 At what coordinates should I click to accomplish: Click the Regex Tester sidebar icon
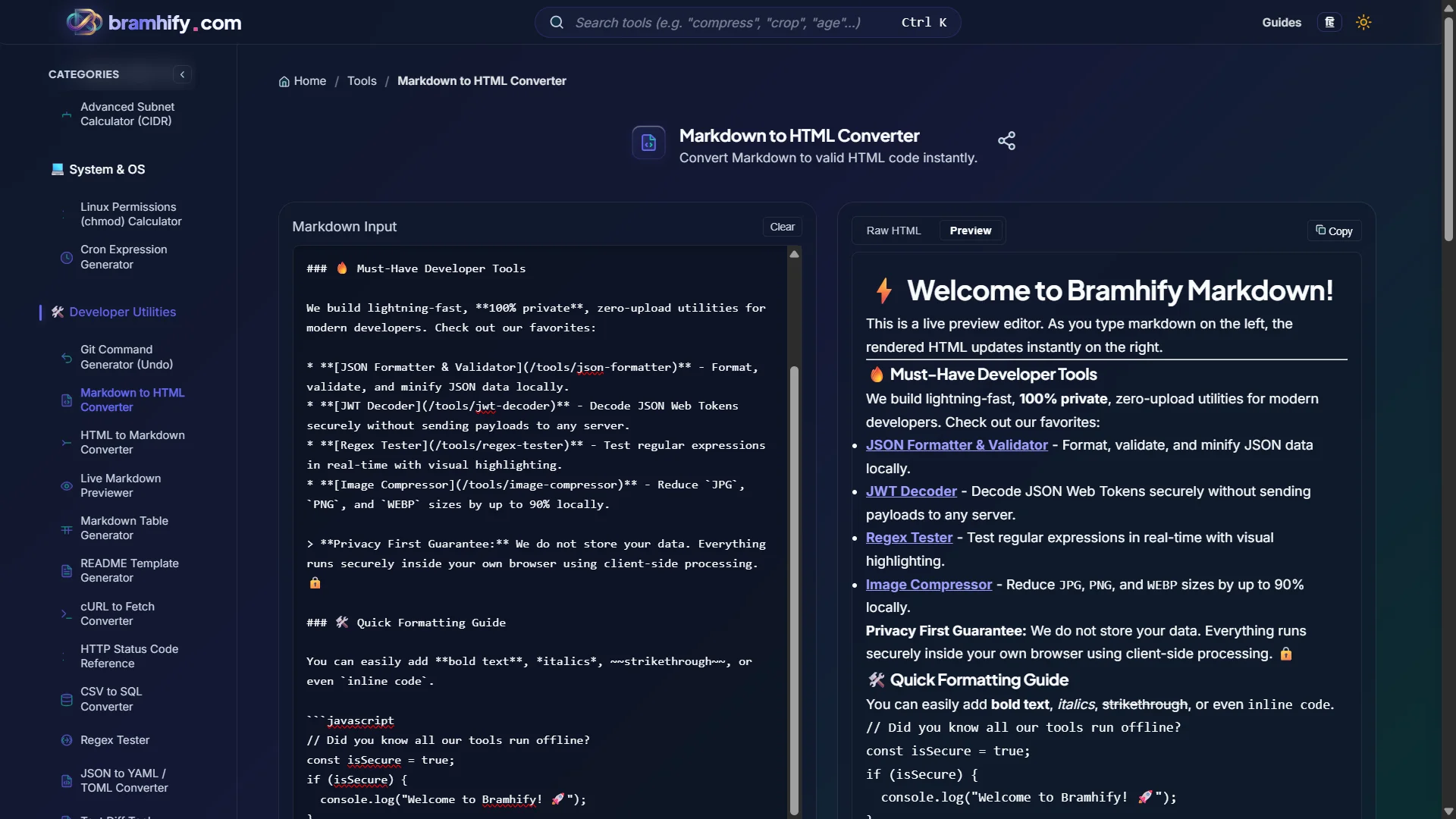click(x=67, y=740)
